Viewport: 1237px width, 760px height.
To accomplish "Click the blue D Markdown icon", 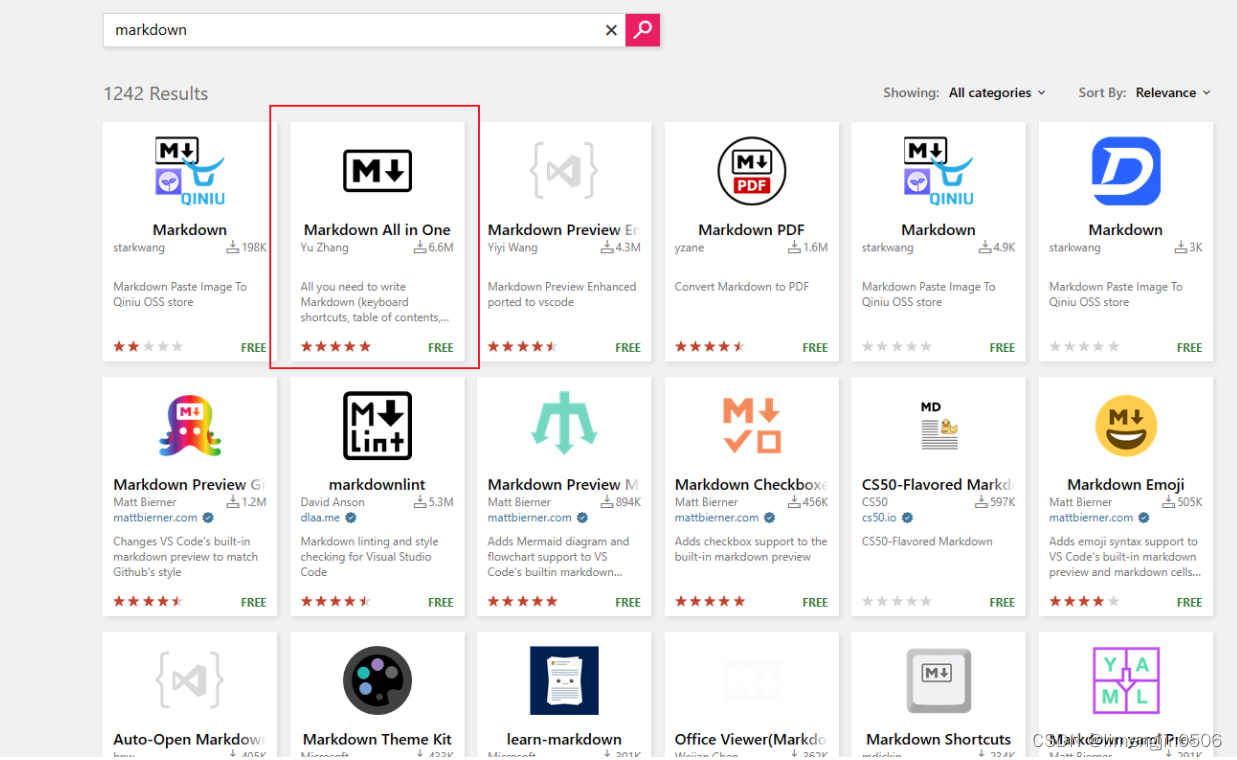I will pyautogui.click(x=1126, y=171).
